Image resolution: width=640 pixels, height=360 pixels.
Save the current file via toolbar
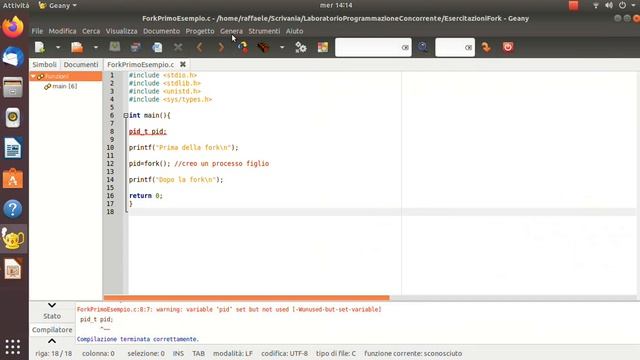point(115,47)
